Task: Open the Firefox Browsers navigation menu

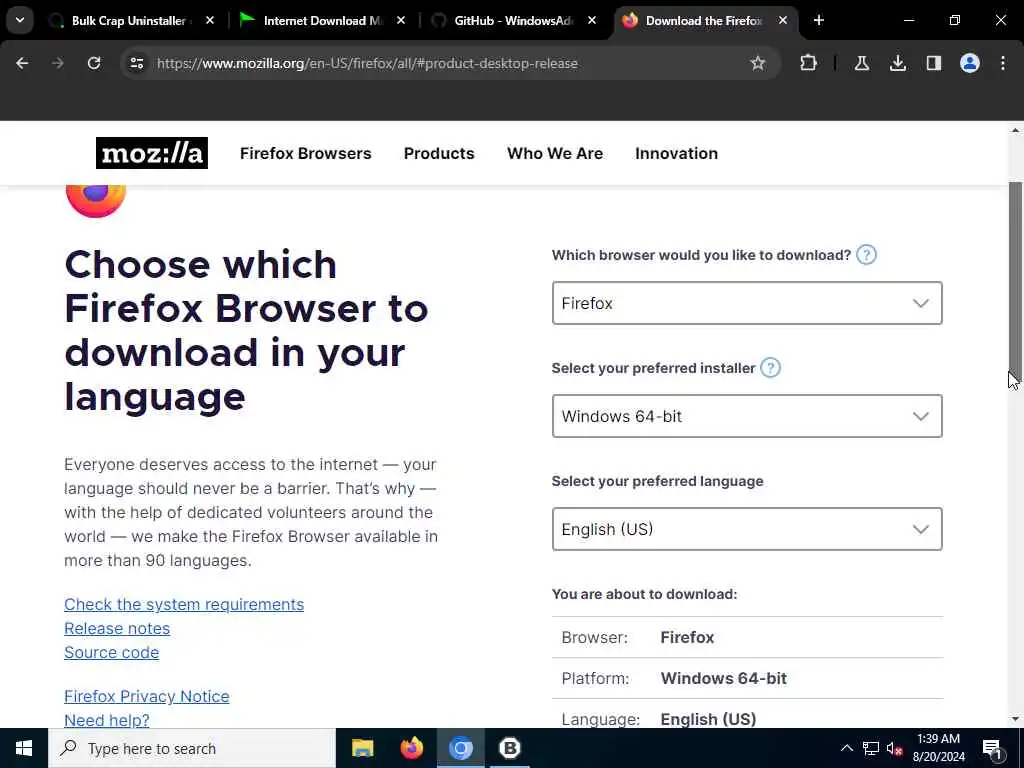Action: click(x=306, y=153)
